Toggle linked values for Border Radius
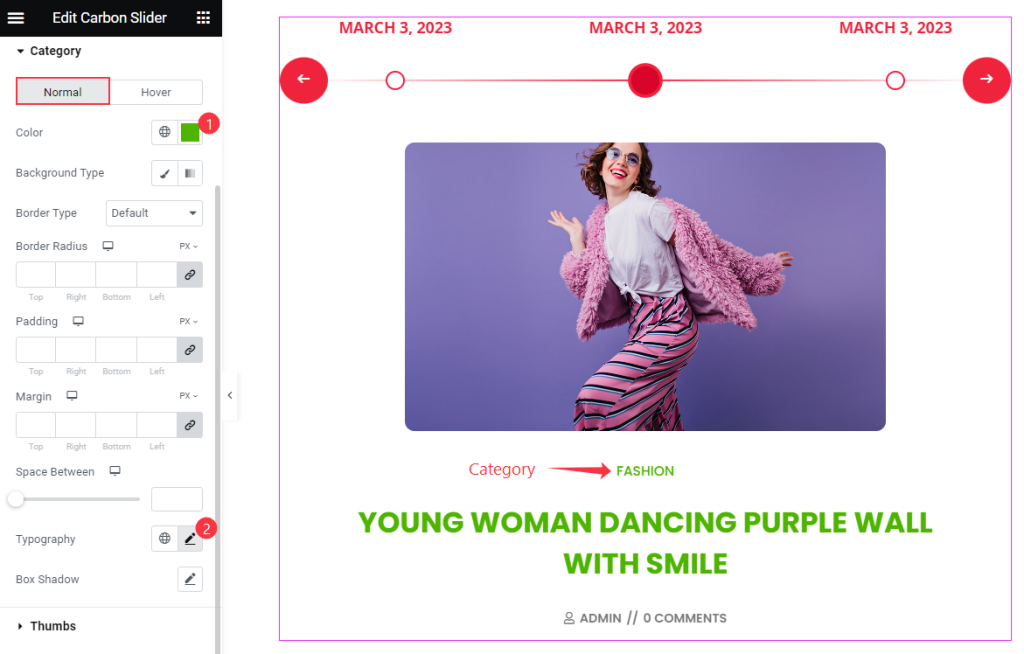Image resolution: width=1024 pixels, height=654 pixels. [x=190, y=275]
